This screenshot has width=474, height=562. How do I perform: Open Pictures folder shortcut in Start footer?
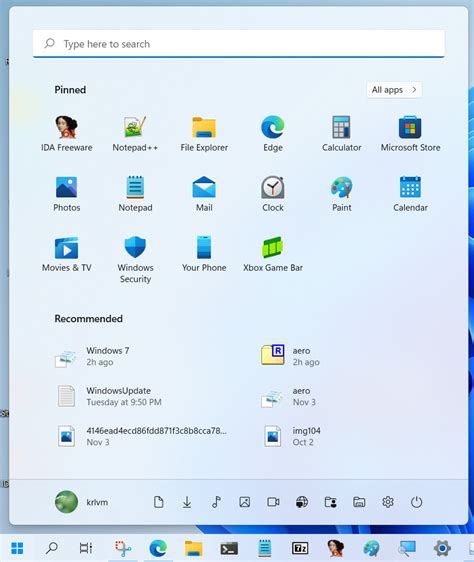(x=245, y=502)
